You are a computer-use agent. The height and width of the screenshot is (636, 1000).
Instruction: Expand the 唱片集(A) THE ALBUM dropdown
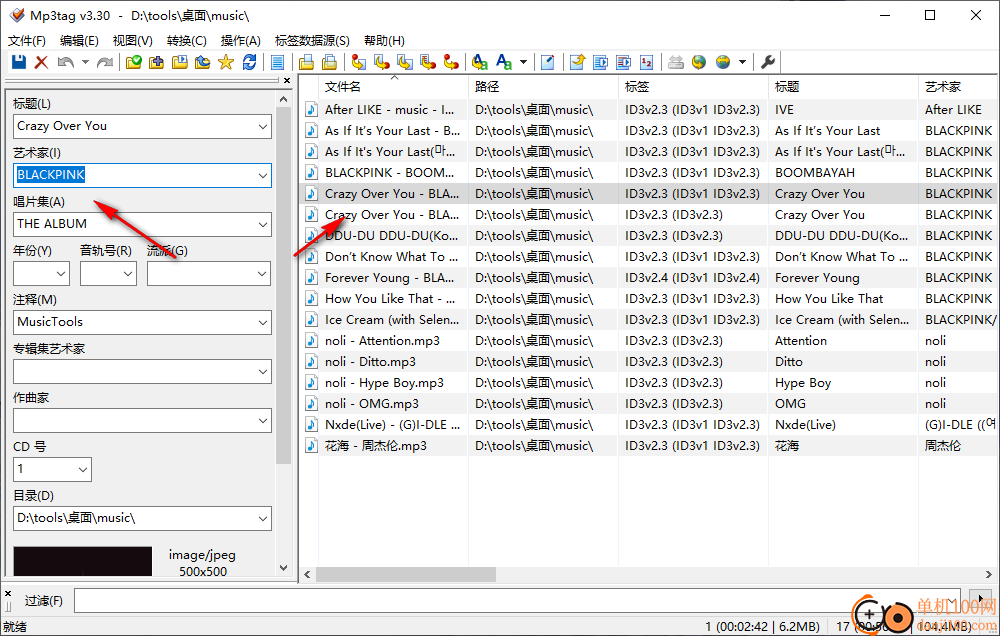(263, 225)
